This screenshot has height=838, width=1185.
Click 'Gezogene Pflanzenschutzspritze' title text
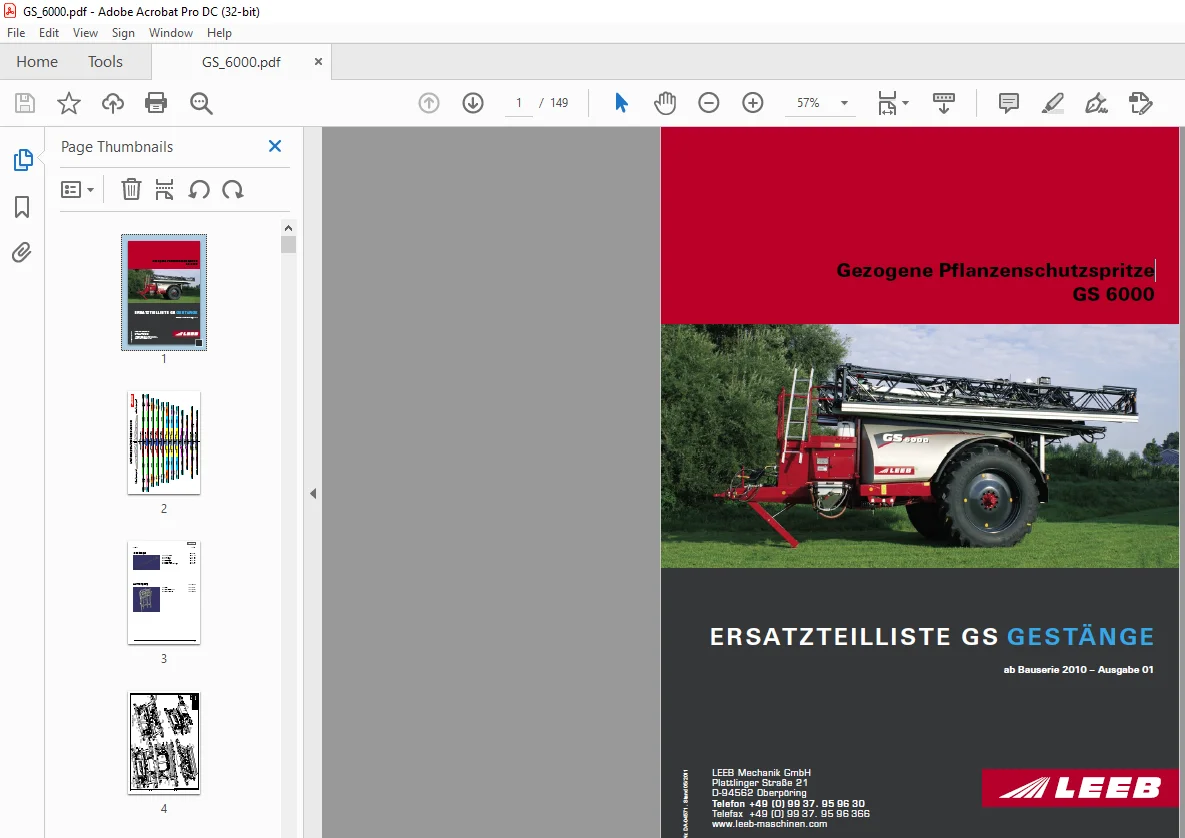(x=995, y=271)
